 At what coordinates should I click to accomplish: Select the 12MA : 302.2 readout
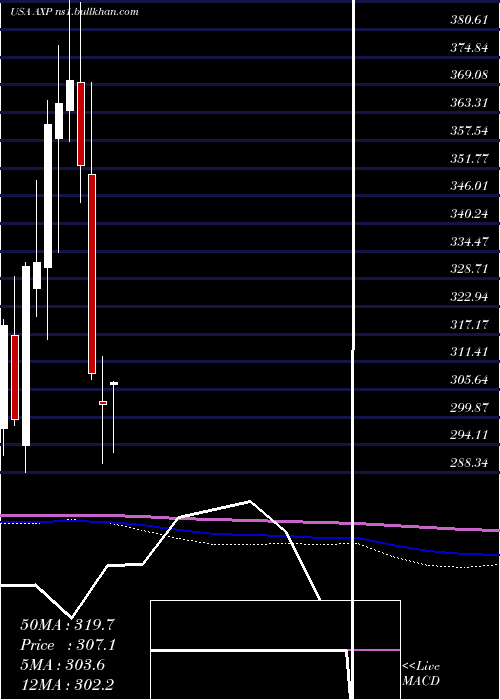69,685
